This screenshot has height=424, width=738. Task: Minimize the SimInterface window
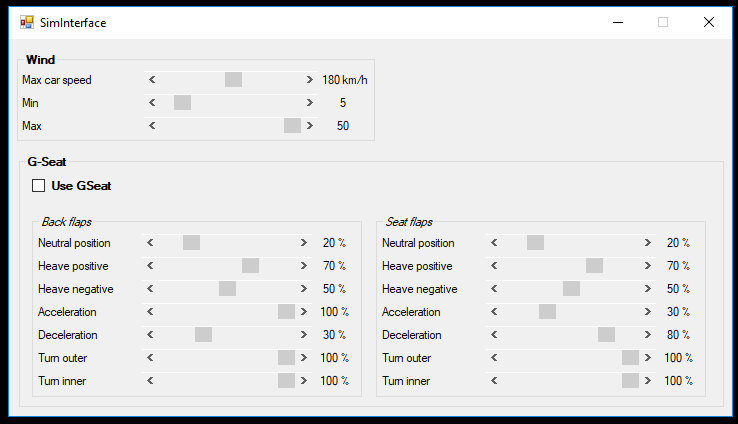(x=618, y=22)
